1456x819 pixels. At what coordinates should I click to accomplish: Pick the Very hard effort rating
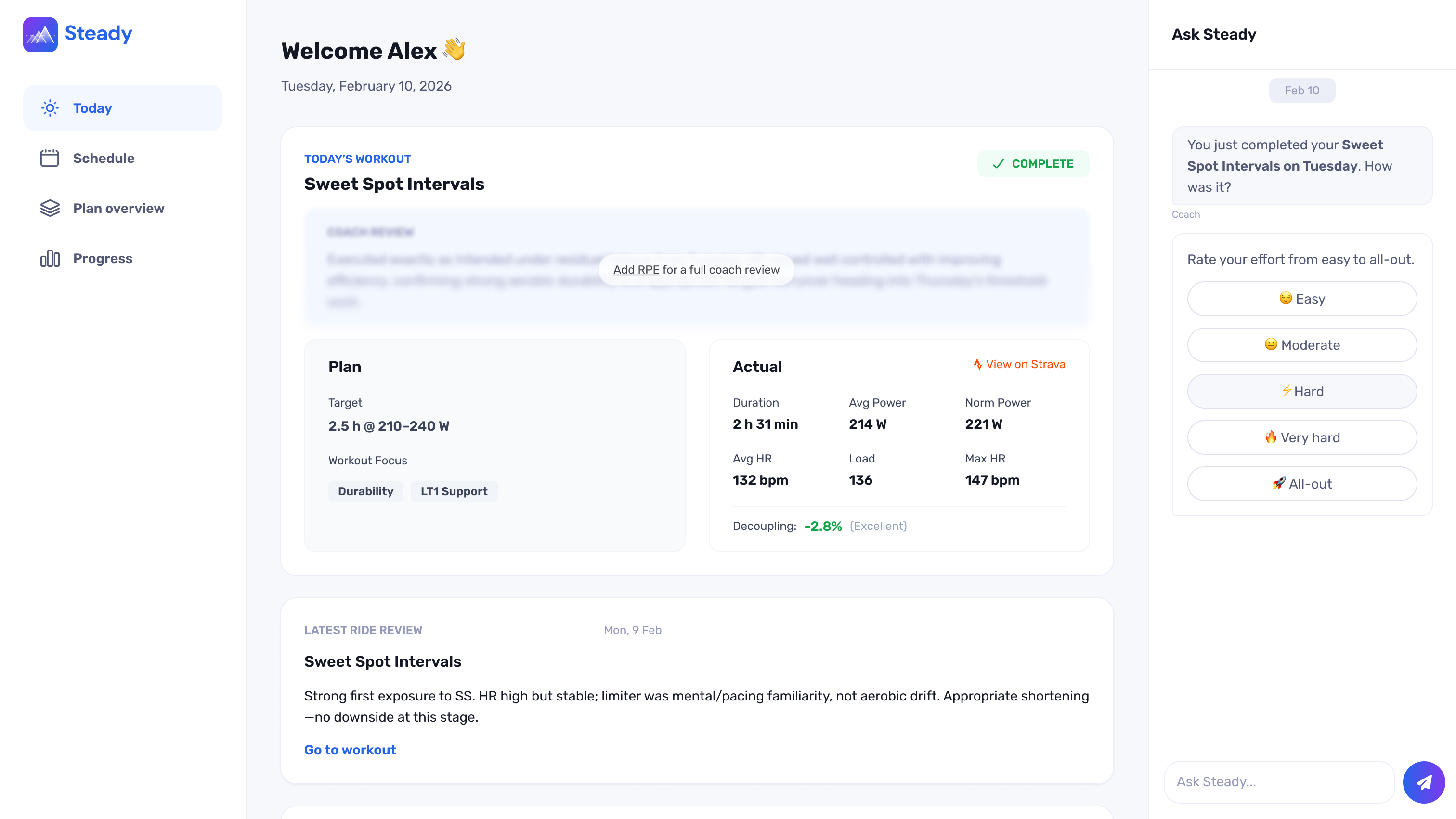1302,438
